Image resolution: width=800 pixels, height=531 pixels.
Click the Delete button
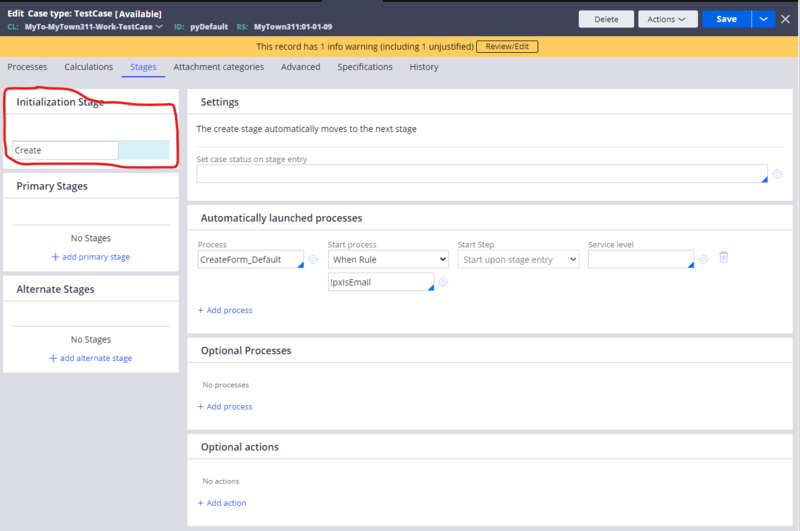(606, 19)
